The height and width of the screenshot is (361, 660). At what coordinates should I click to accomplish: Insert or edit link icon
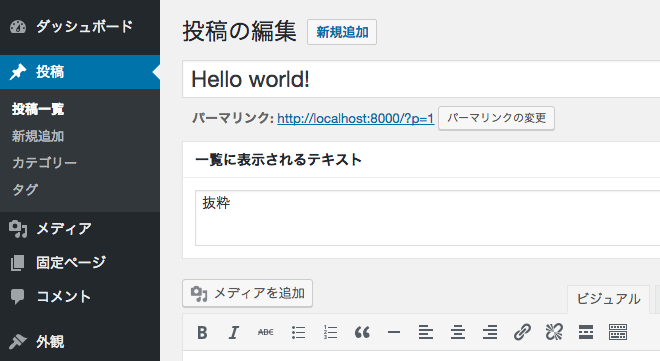click(x=522, y=332)
